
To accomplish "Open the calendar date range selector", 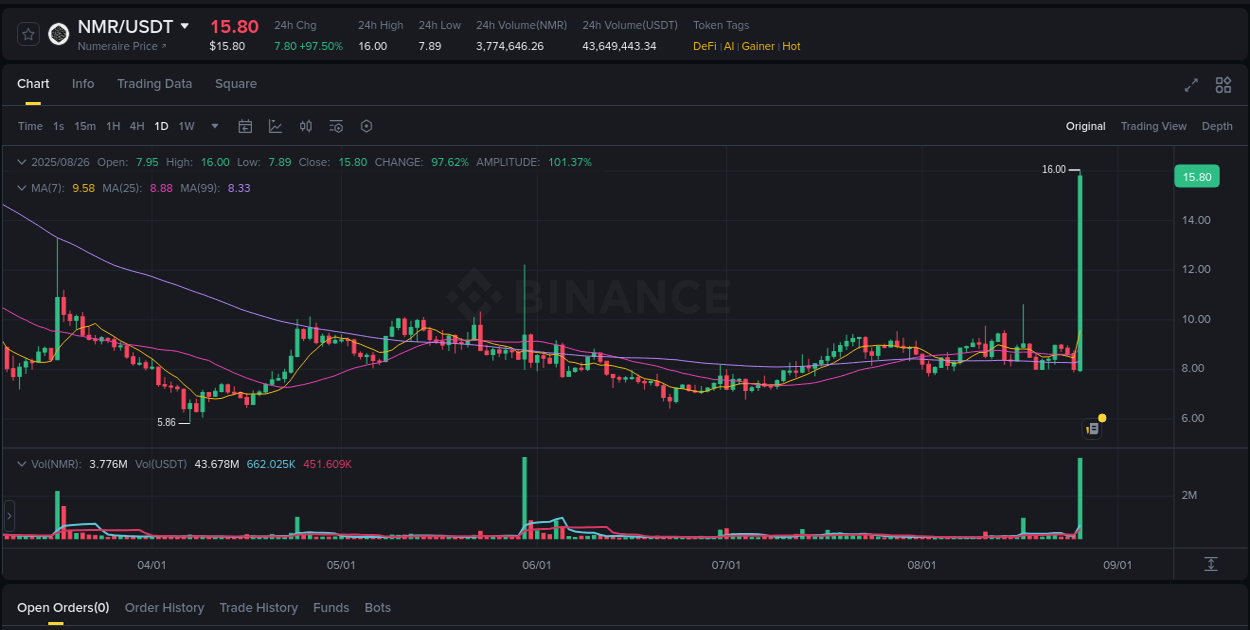I will click(245, 126).
